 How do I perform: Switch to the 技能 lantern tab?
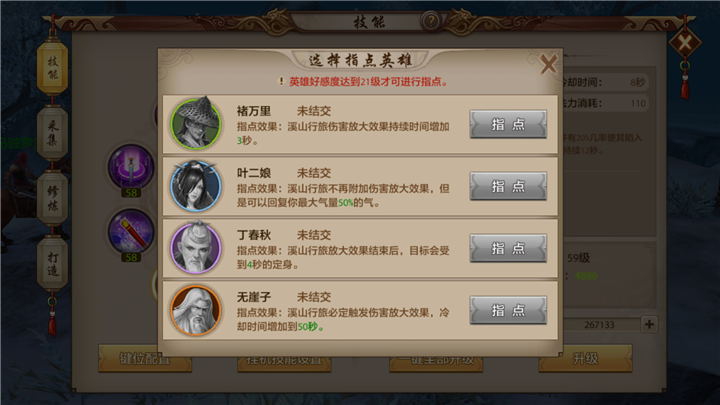click(53, 68)
